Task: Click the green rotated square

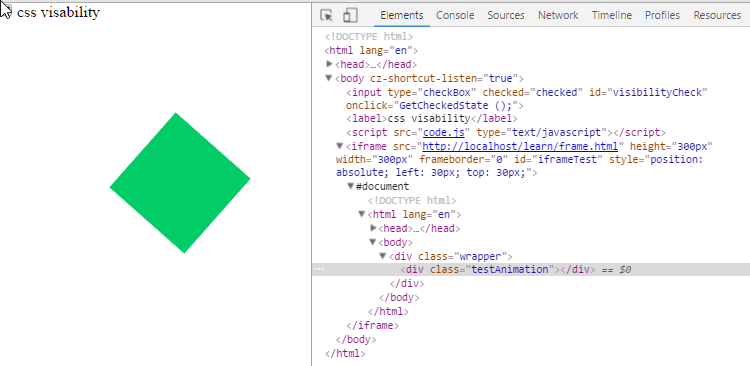Action: coord(180,183)
